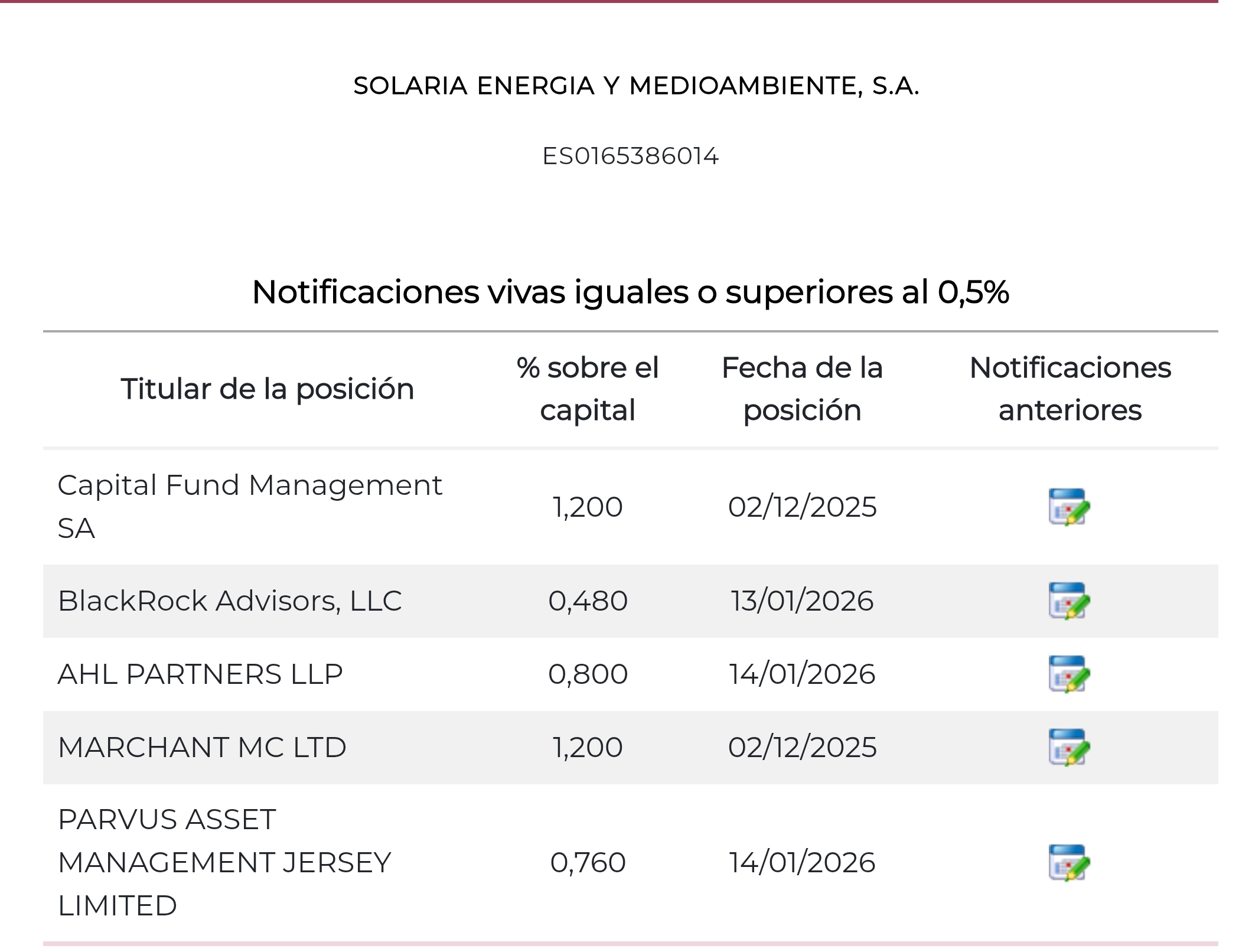The width and height of the screenshot is (1252, 952).
Task: Click the 13/01/2026 date cell
Action: (802, 601)
